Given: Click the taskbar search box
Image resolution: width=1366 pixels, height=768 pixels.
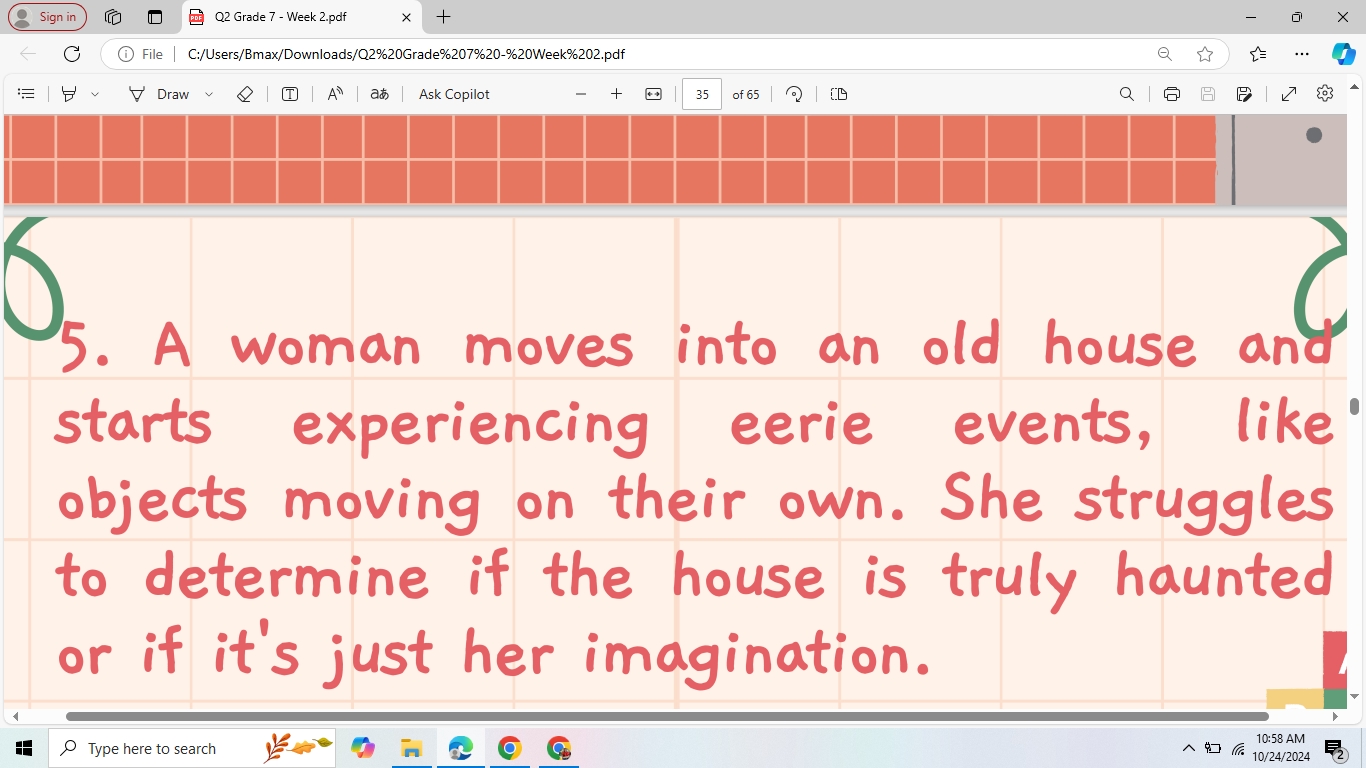Looking at the screenshot, I should pyautogui.click(x=194, y=748).
